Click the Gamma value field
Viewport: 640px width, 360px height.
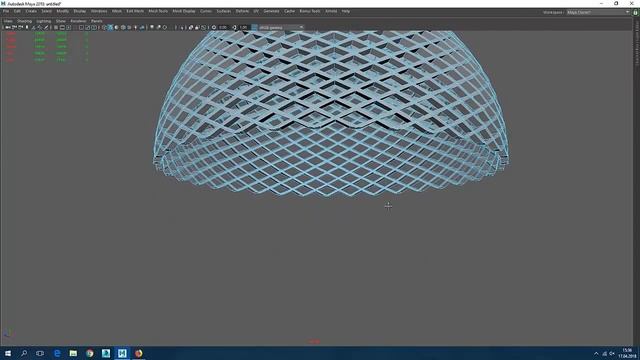tap(244, 27)
